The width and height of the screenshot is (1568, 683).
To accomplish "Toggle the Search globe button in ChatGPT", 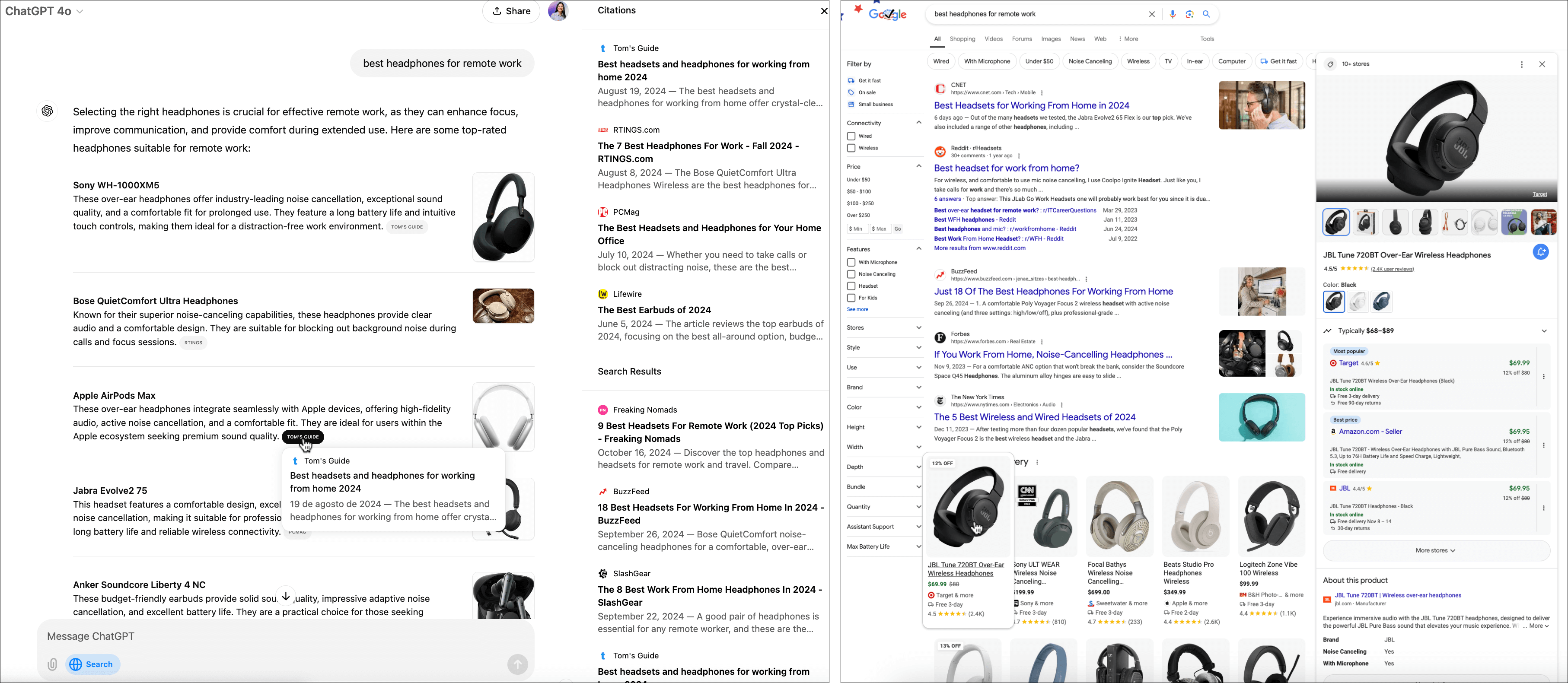I will (92, 664).
